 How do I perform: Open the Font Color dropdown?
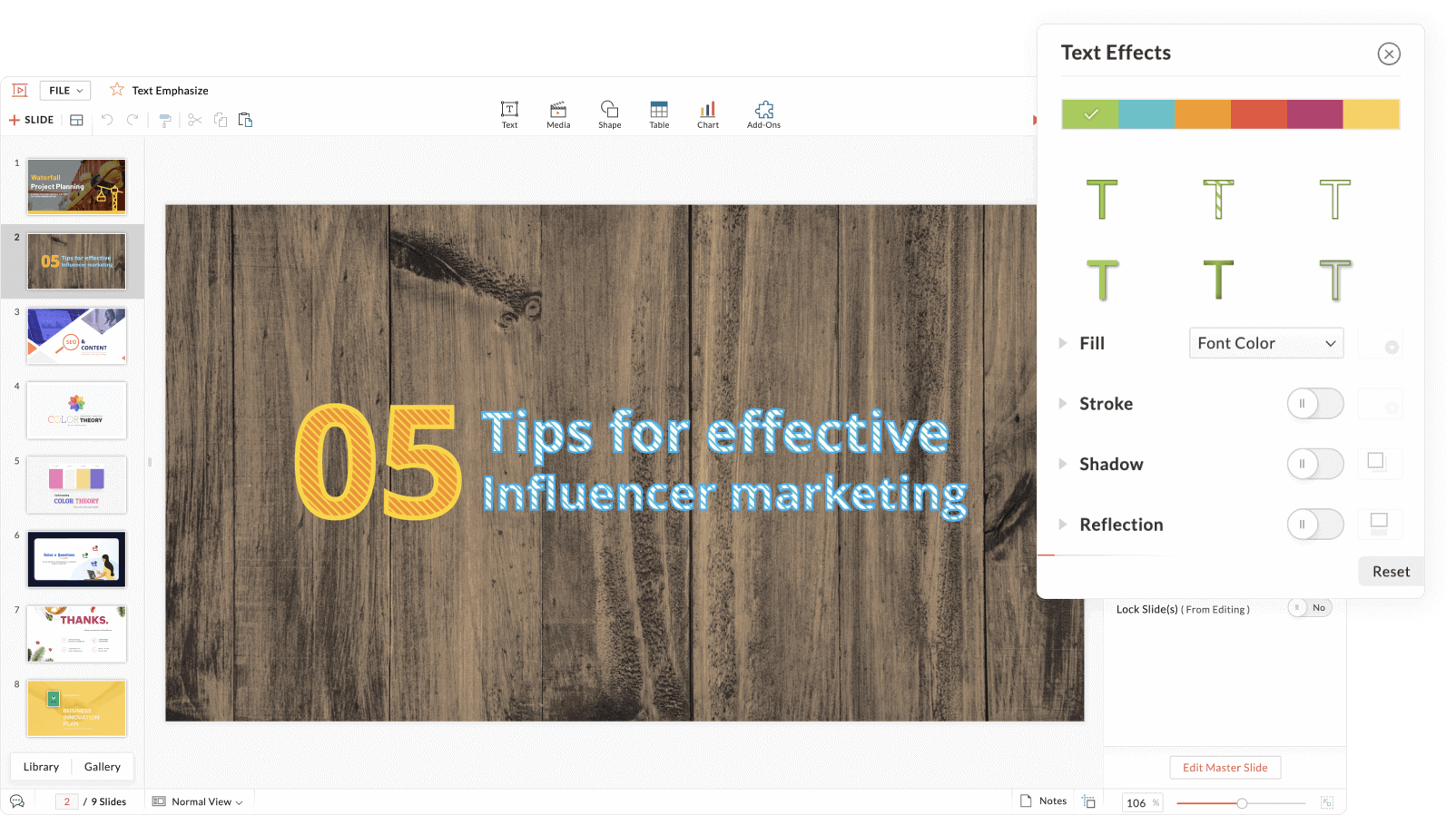coord(1265,343)
